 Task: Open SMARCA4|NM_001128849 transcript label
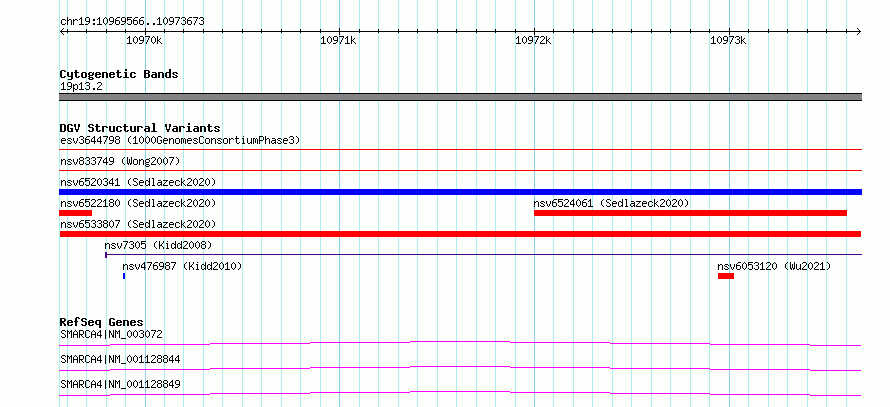(x=120, y=384)
